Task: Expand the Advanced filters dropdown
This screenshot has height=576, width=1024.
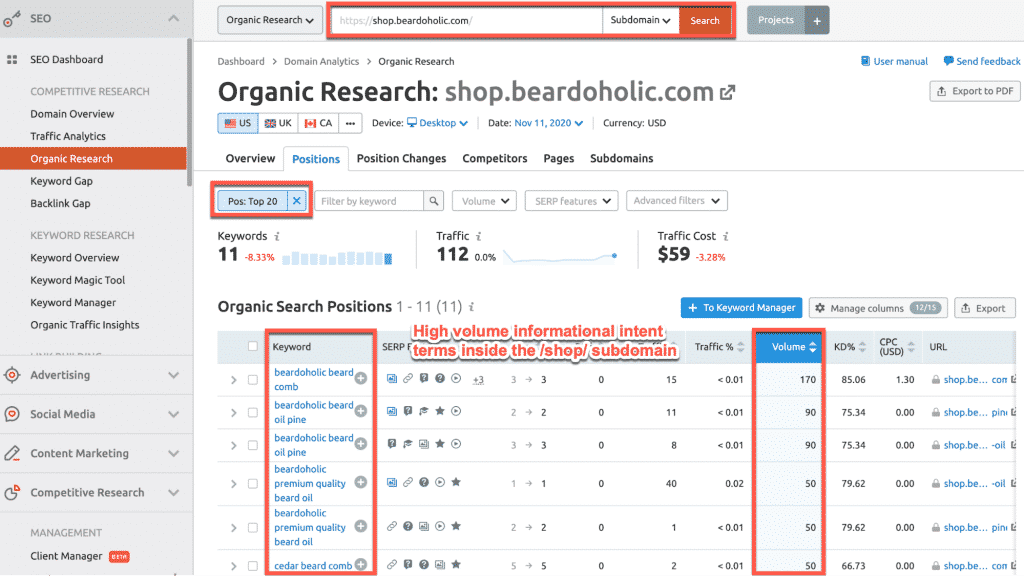Action: pyautogui.click(x=677, y=200)
